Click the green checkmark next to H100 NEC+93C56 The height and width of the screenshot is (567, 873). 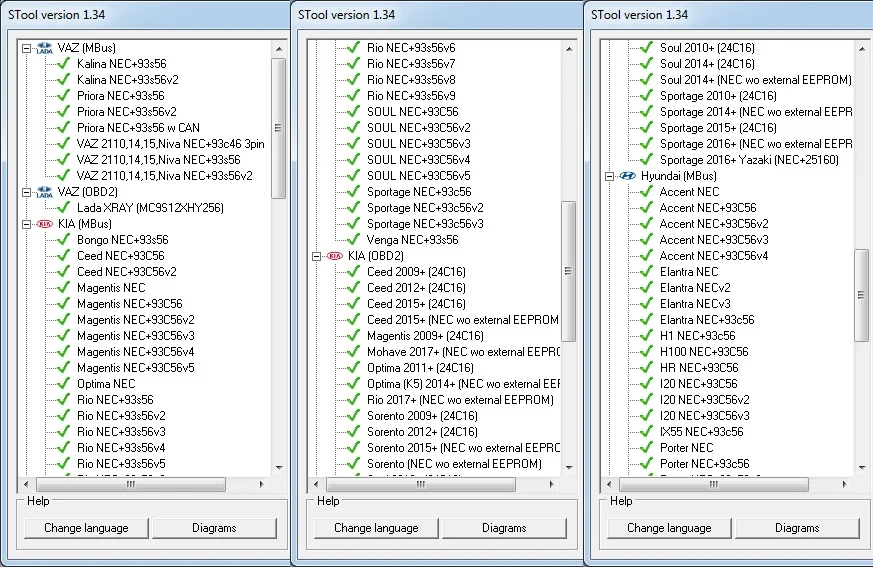pos(646,352)
